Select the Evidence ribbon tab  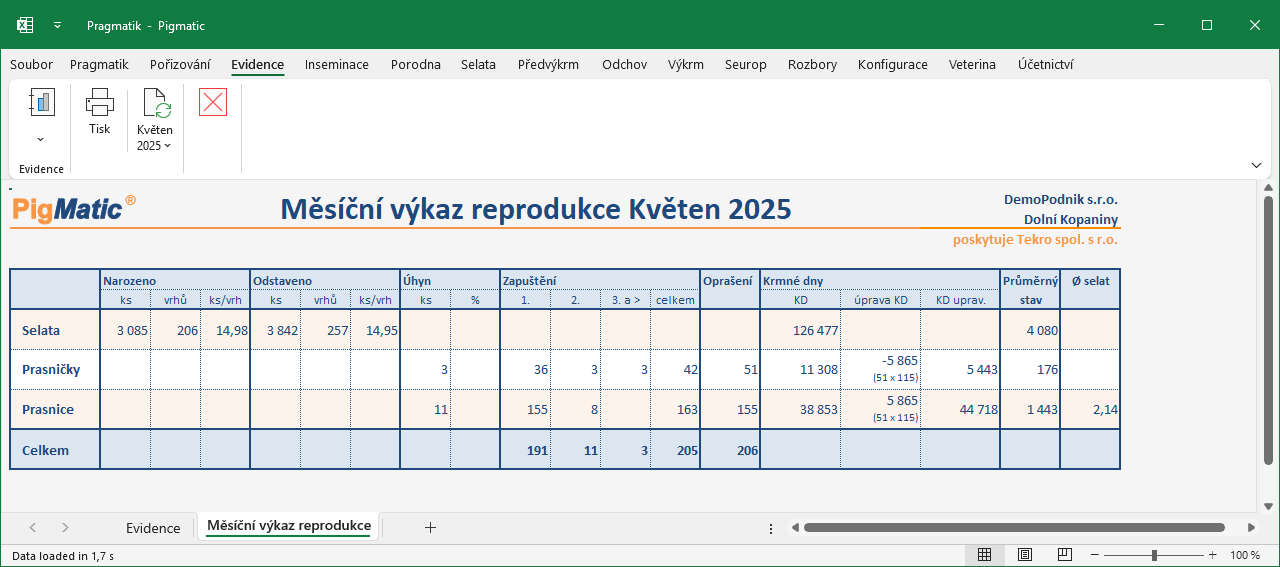[x=258, y=65]
